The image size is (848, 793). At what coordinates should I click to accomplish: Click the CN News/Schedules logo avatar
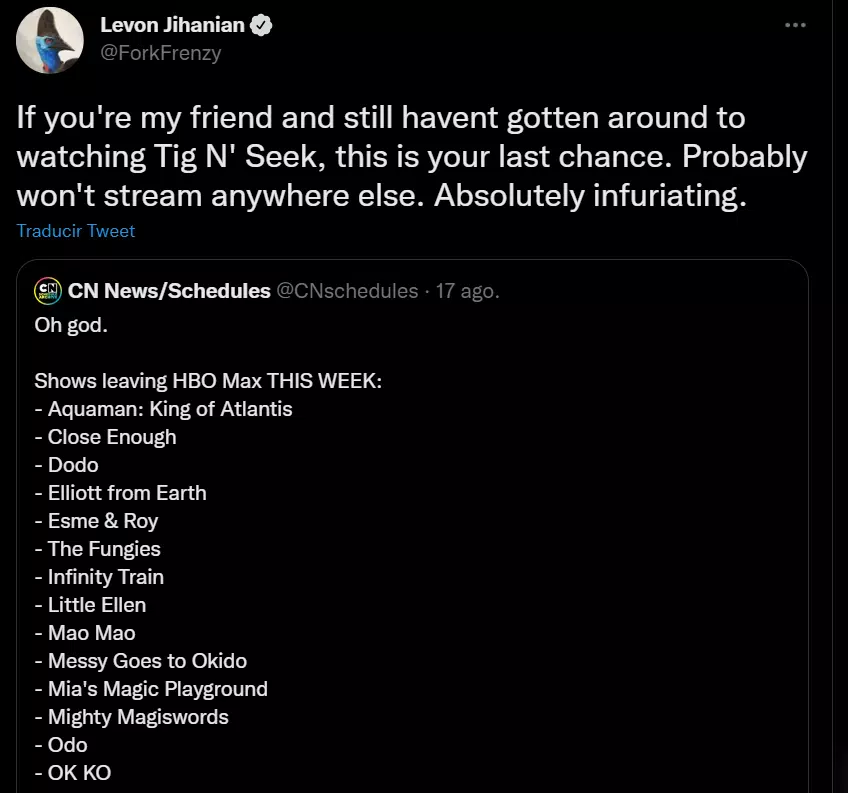tap(47, 291)
